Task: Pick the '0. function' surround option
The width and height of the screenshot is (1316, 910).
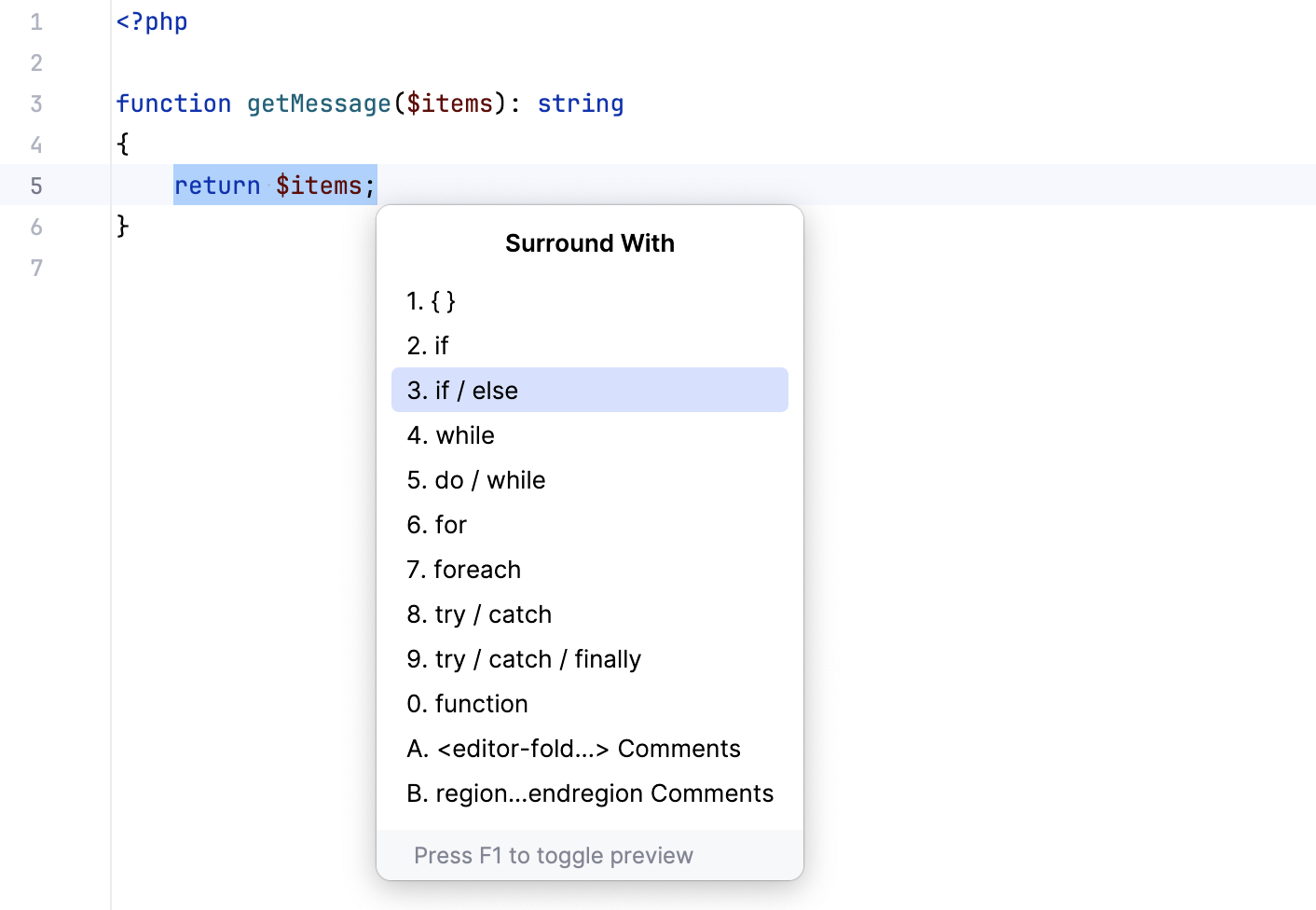Action: (468, 704)
